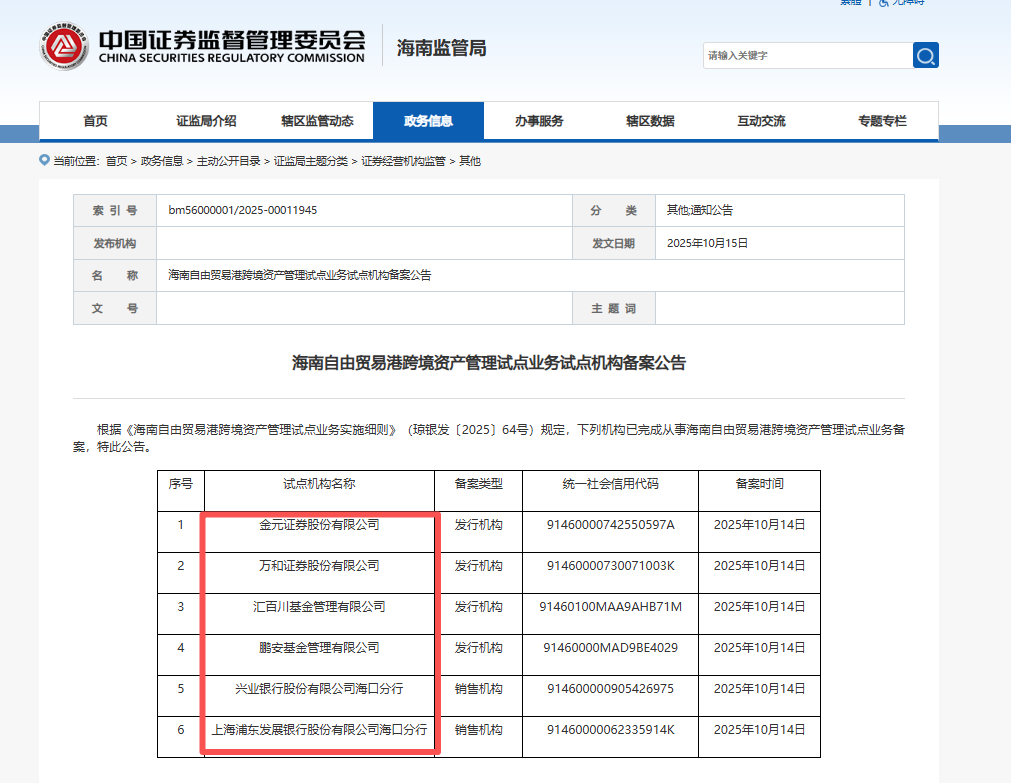Viewport: 1011px width, 783px height.
Task: Click the CSRC emblem logo
Action: coord(64,45)
